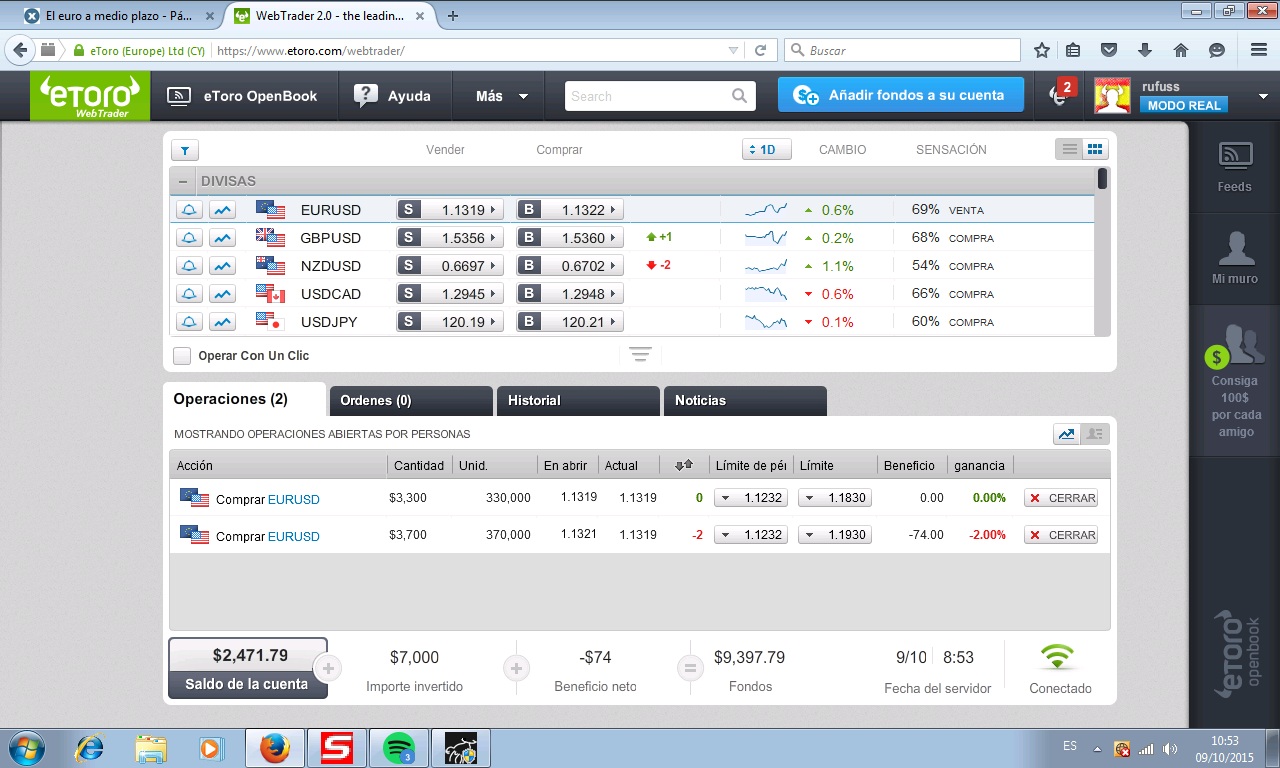Image resolution: width=1280 pixels, height=768 pixels.
Task: Buy USDJPY at 120.21
Action: 570,322
